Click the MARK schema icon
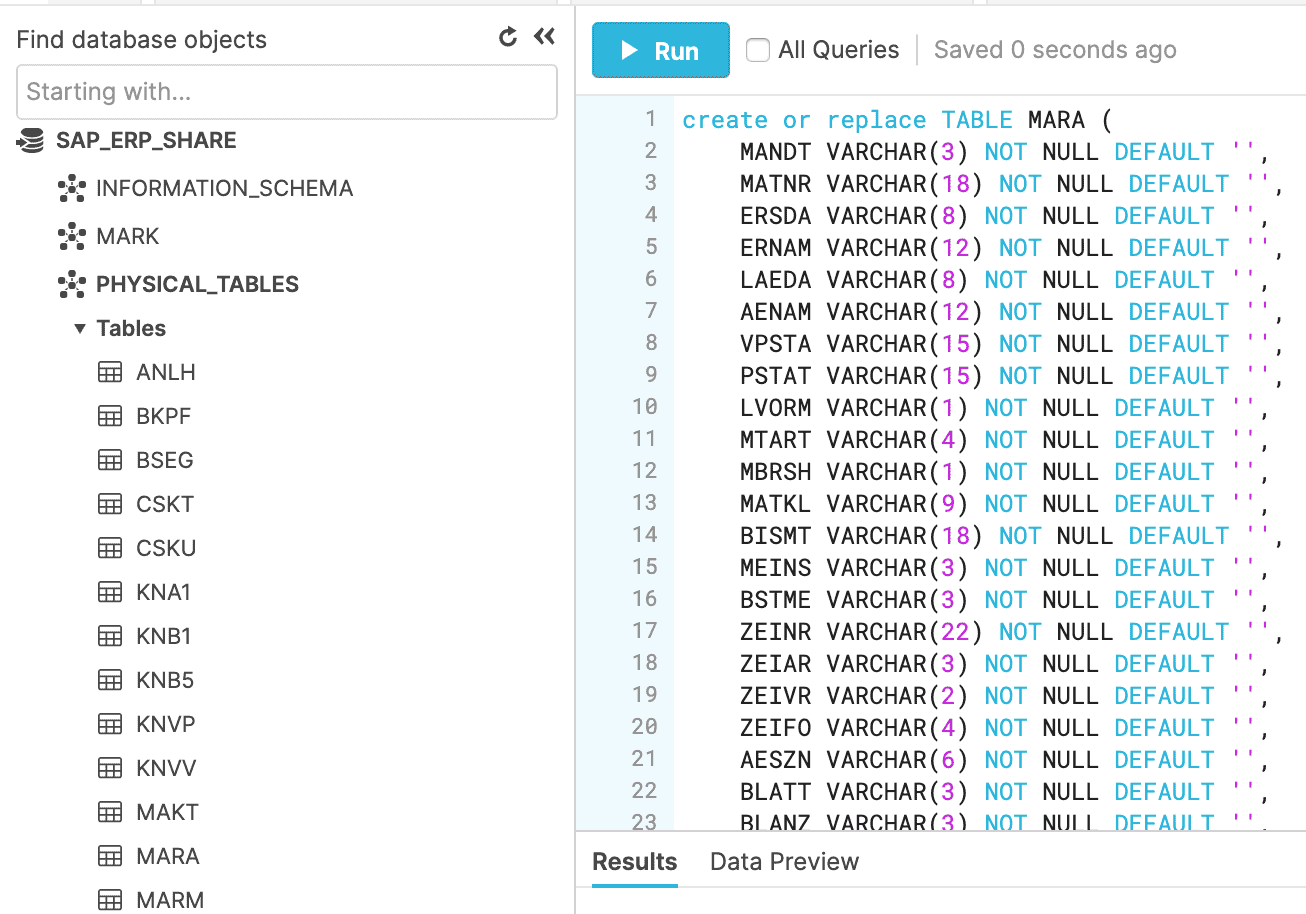Viewport: 1306px width, 914px height. (x=72, y=237)
